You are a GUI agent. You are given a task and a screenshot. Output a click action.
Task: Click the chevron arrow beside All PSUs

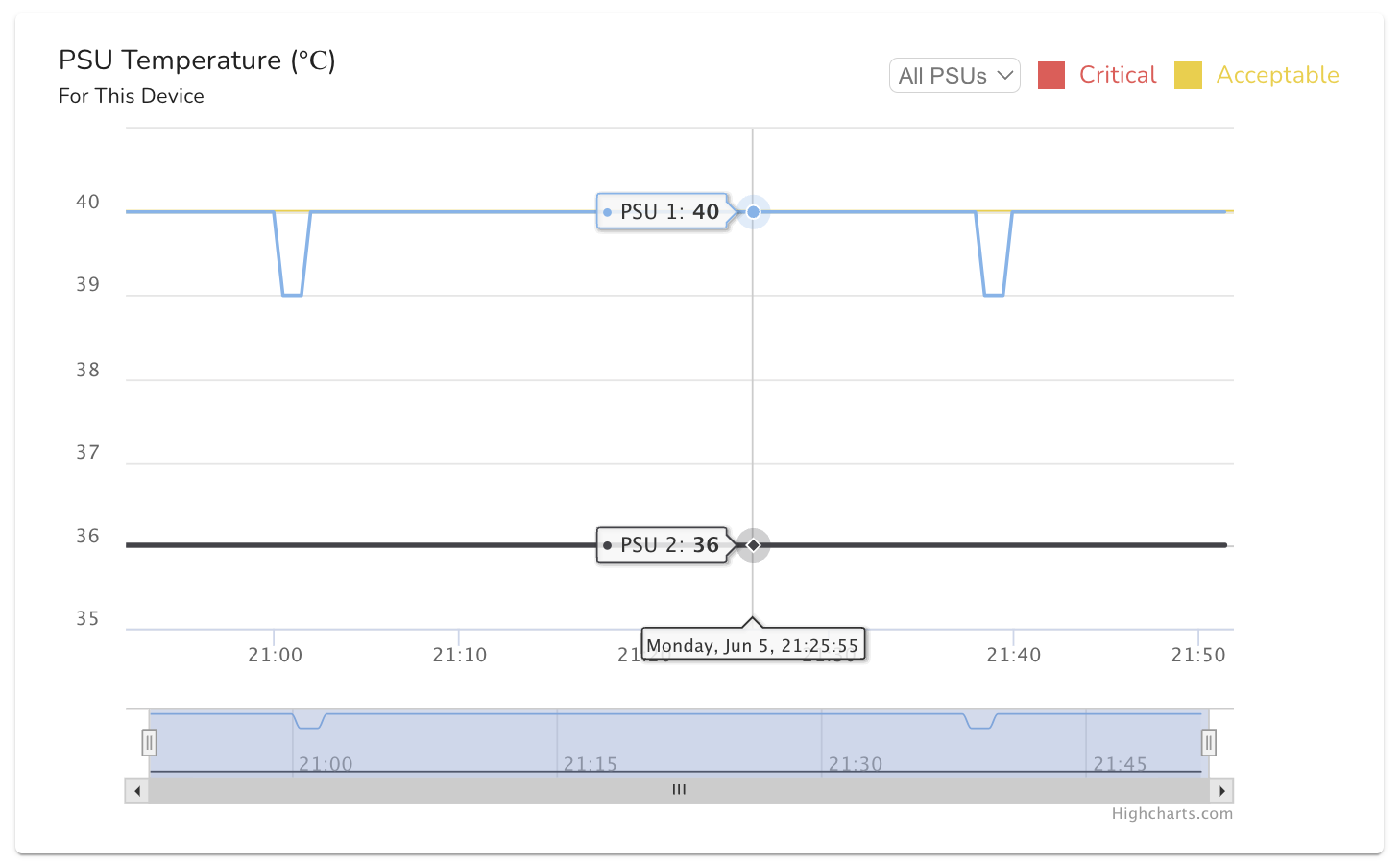[x=1005, y=75]
